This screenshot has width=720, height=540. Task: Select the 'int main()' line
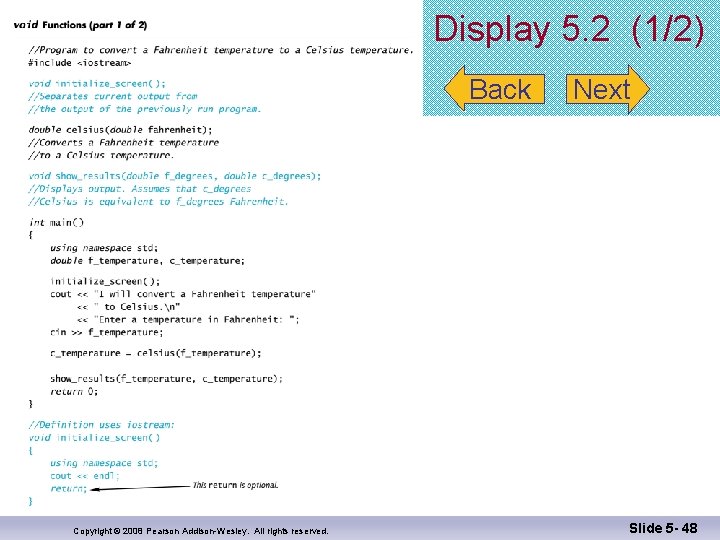pos(56,223)
